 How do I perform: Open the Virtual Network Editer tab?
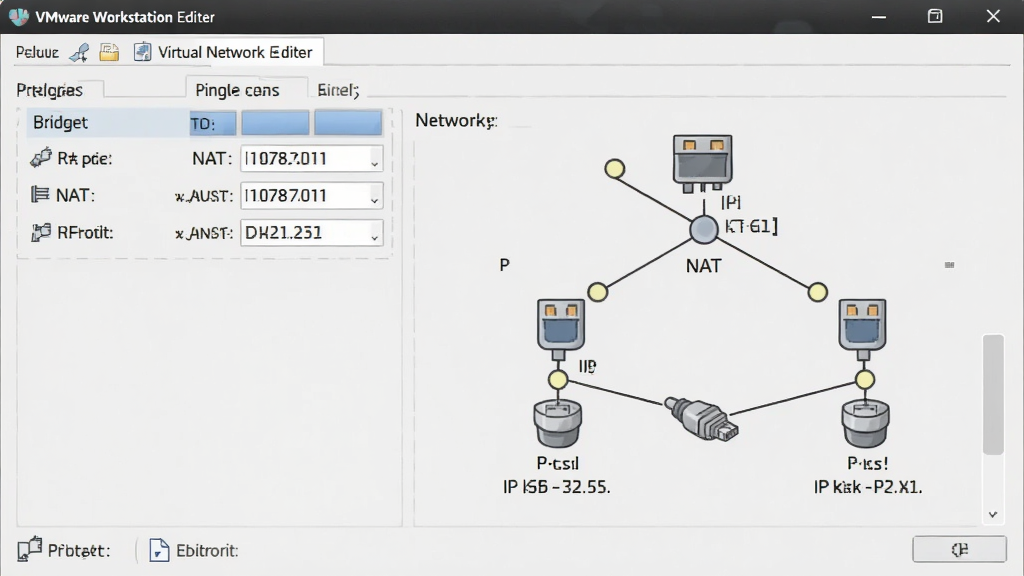[227, 52]
